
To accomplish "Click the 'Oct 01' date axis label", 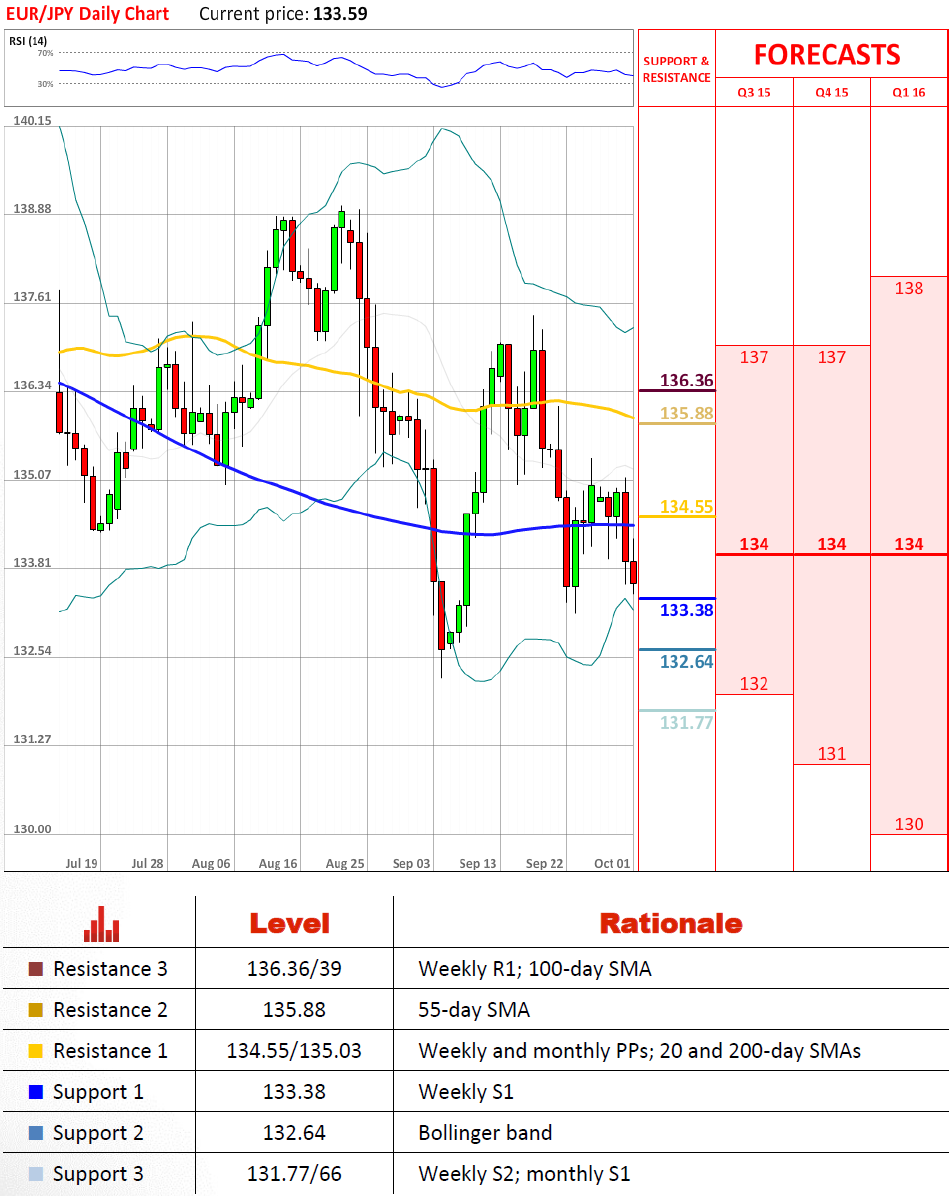I will pos(612,863).
